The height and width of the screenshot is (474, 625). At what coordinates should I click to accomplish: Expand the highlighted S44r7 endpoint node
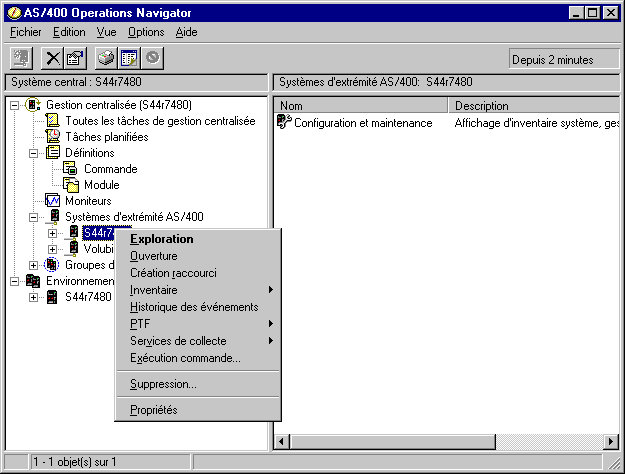[52, 233]
